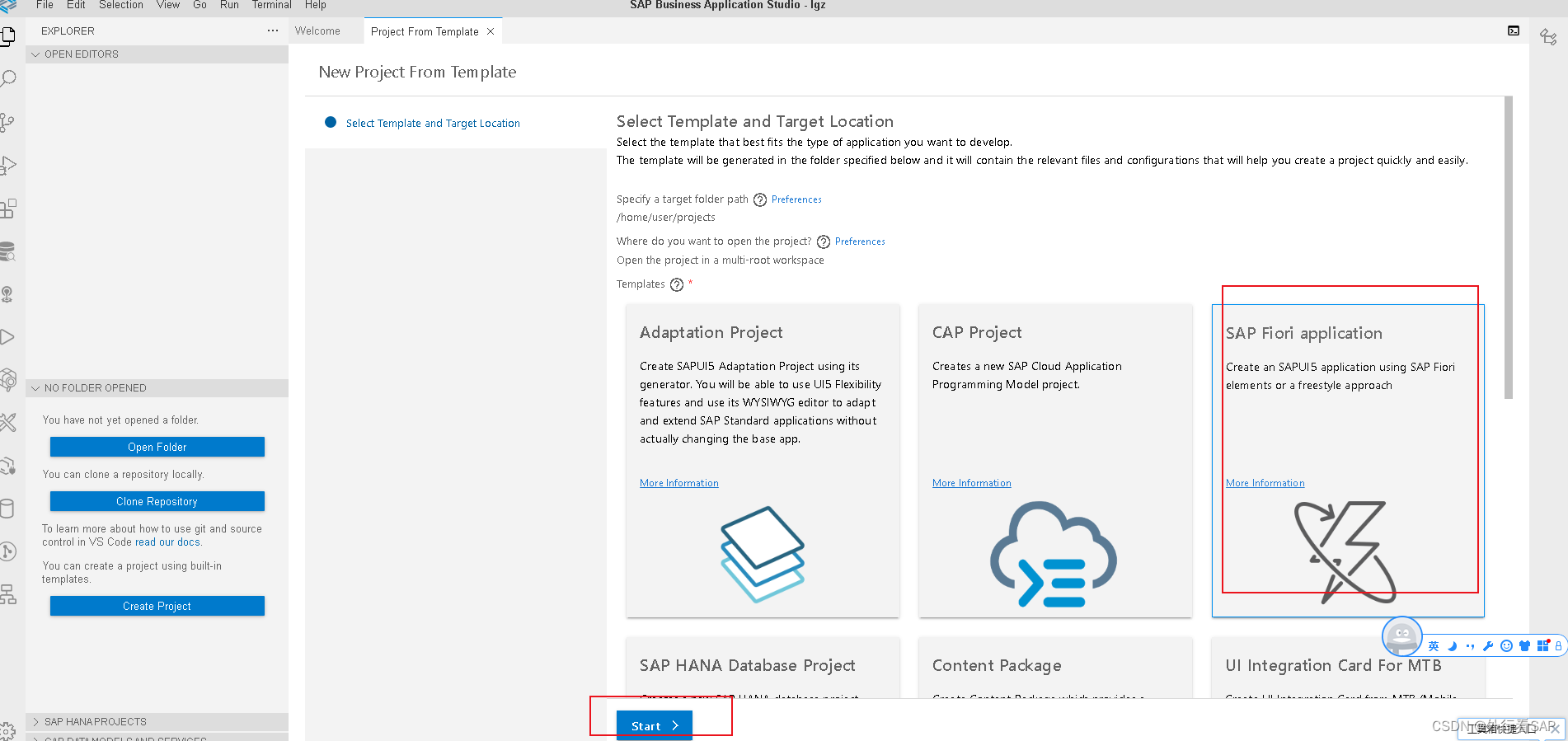The height and width of the screenshot is (741, 1568).
Task: Click the lock icon in the input method bar
Action: coord(1558,646)
